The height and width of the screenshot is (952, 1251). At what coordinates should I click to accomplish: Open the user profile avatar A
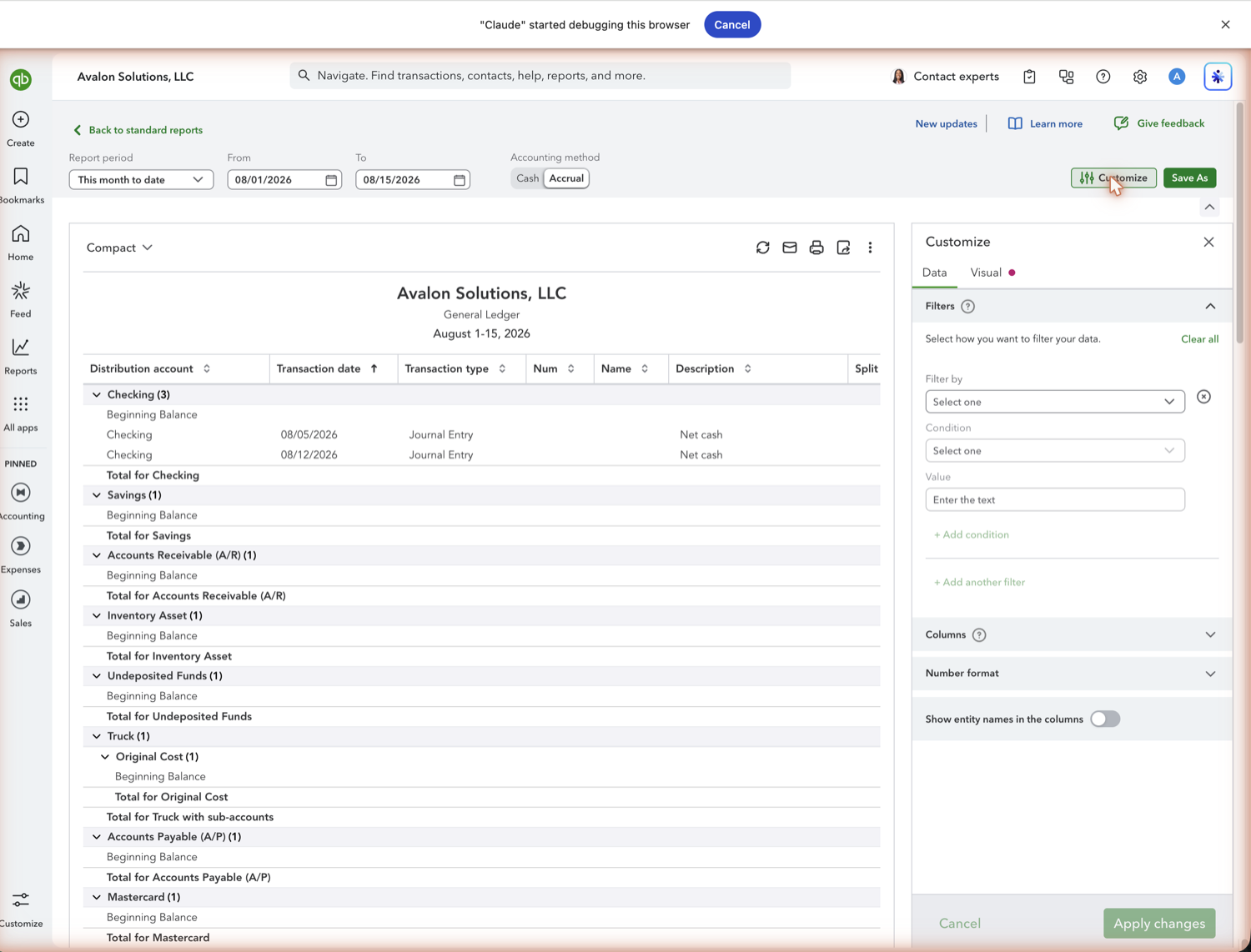click(x=1177, y=77)
